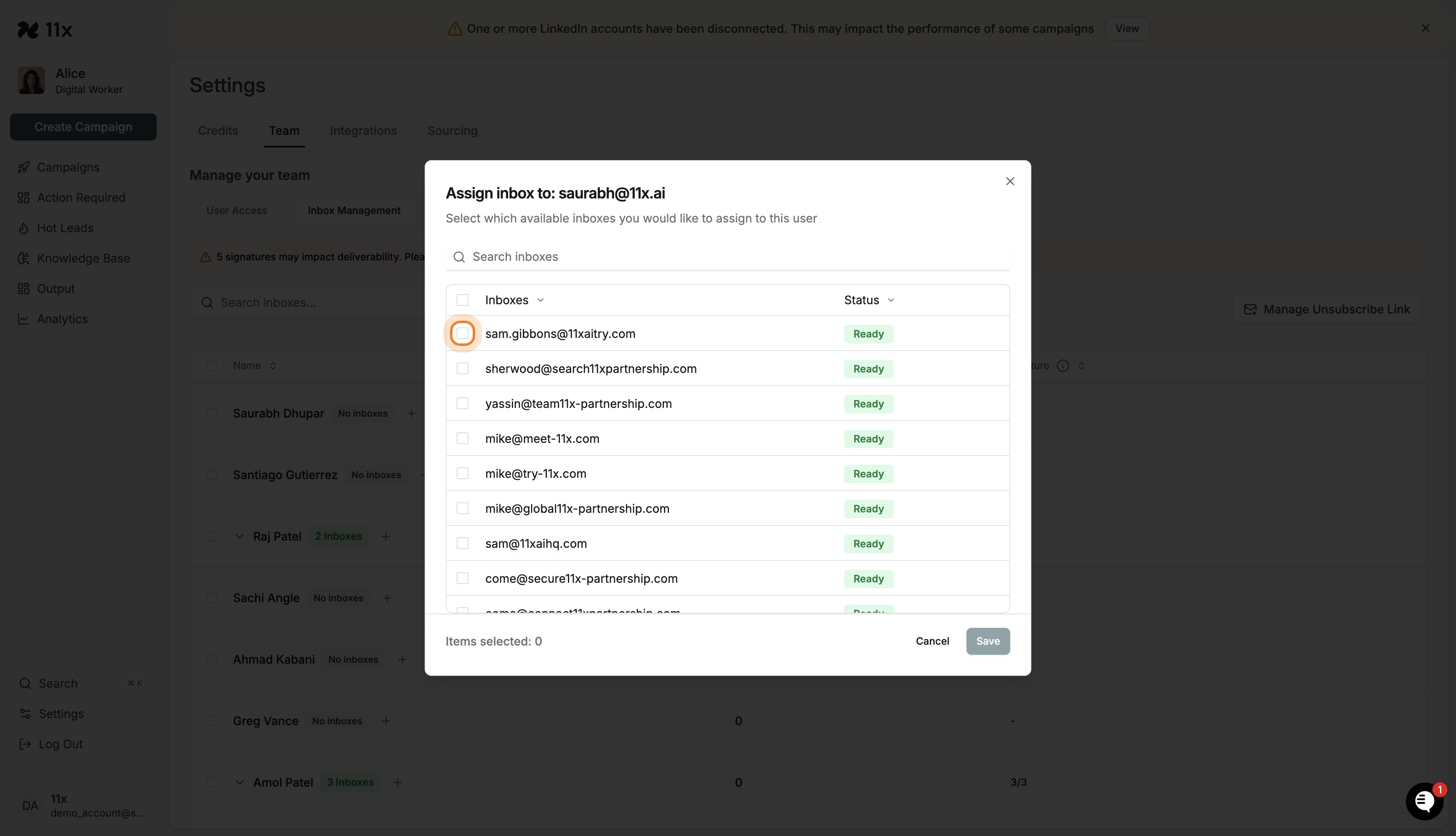Open the chat support bubble
Screen dimensions: 1456x836
tap(1424, 801)
